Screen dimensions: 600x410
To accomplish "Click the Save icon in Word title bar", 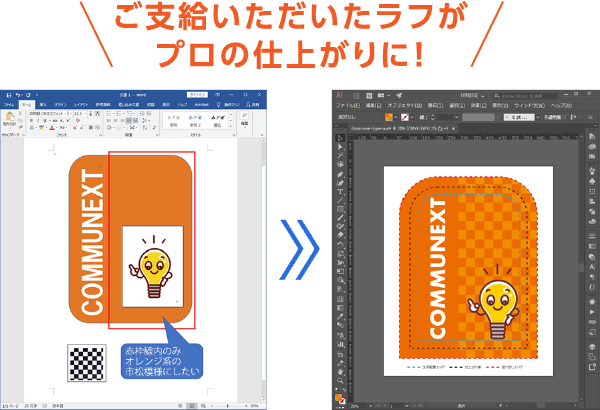I will click(7, 93).
